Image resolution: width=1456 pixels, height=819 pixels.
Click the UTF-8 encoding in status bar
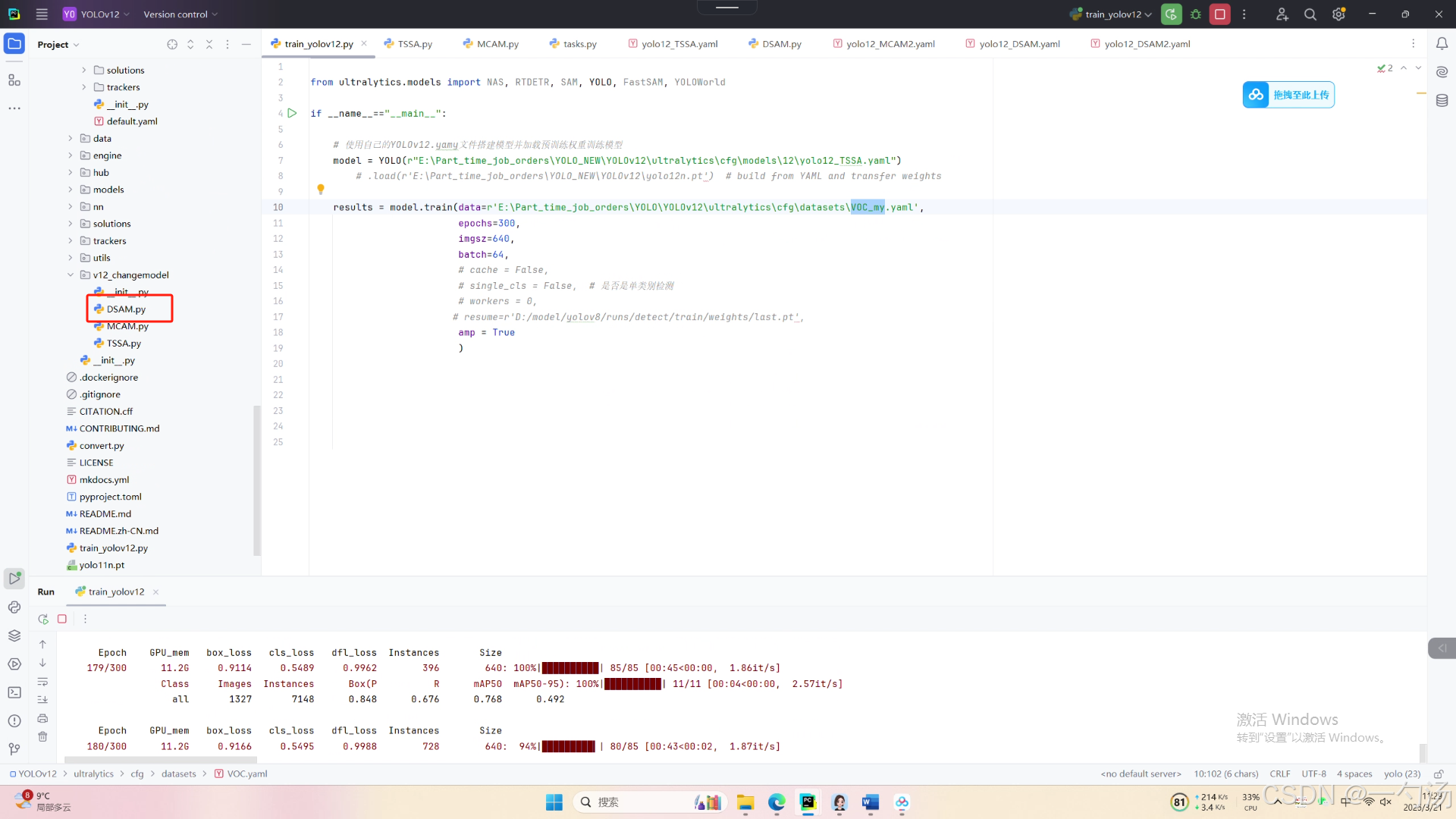[x=1313, y=773]
